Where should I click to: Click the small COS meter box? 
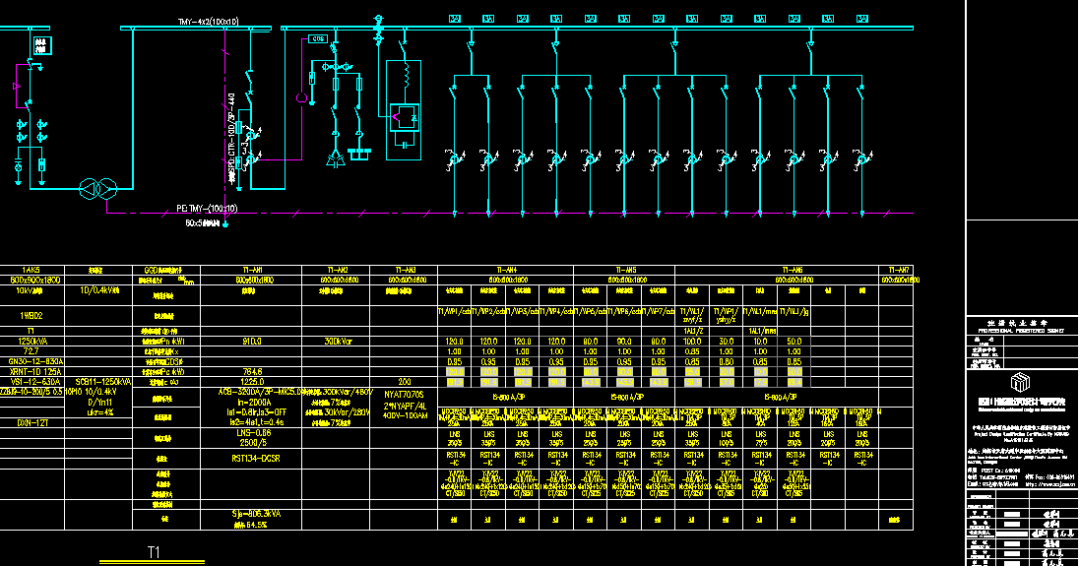point(318,39)
